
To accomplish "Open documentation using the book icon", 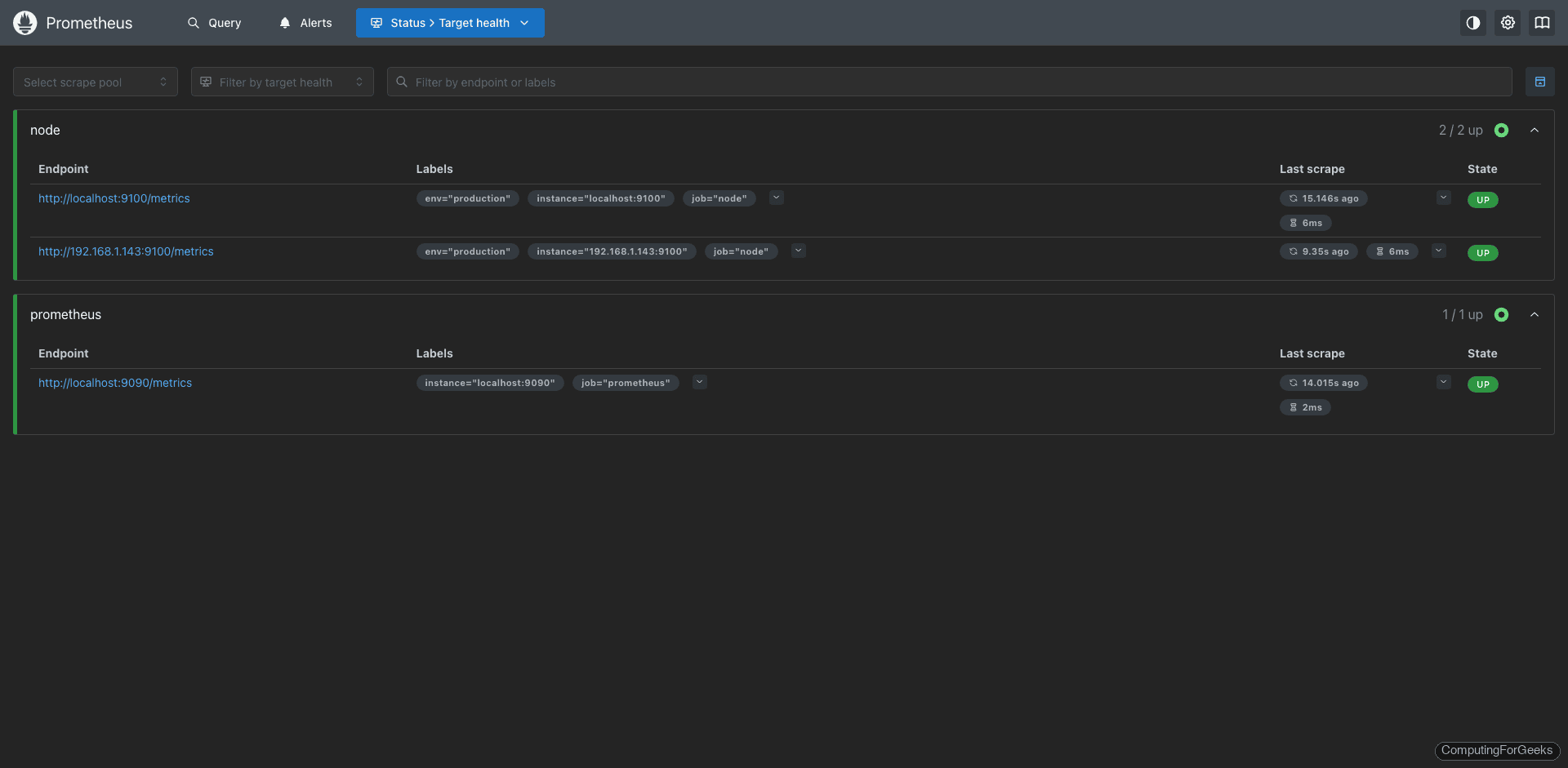I will (1543, 22).
